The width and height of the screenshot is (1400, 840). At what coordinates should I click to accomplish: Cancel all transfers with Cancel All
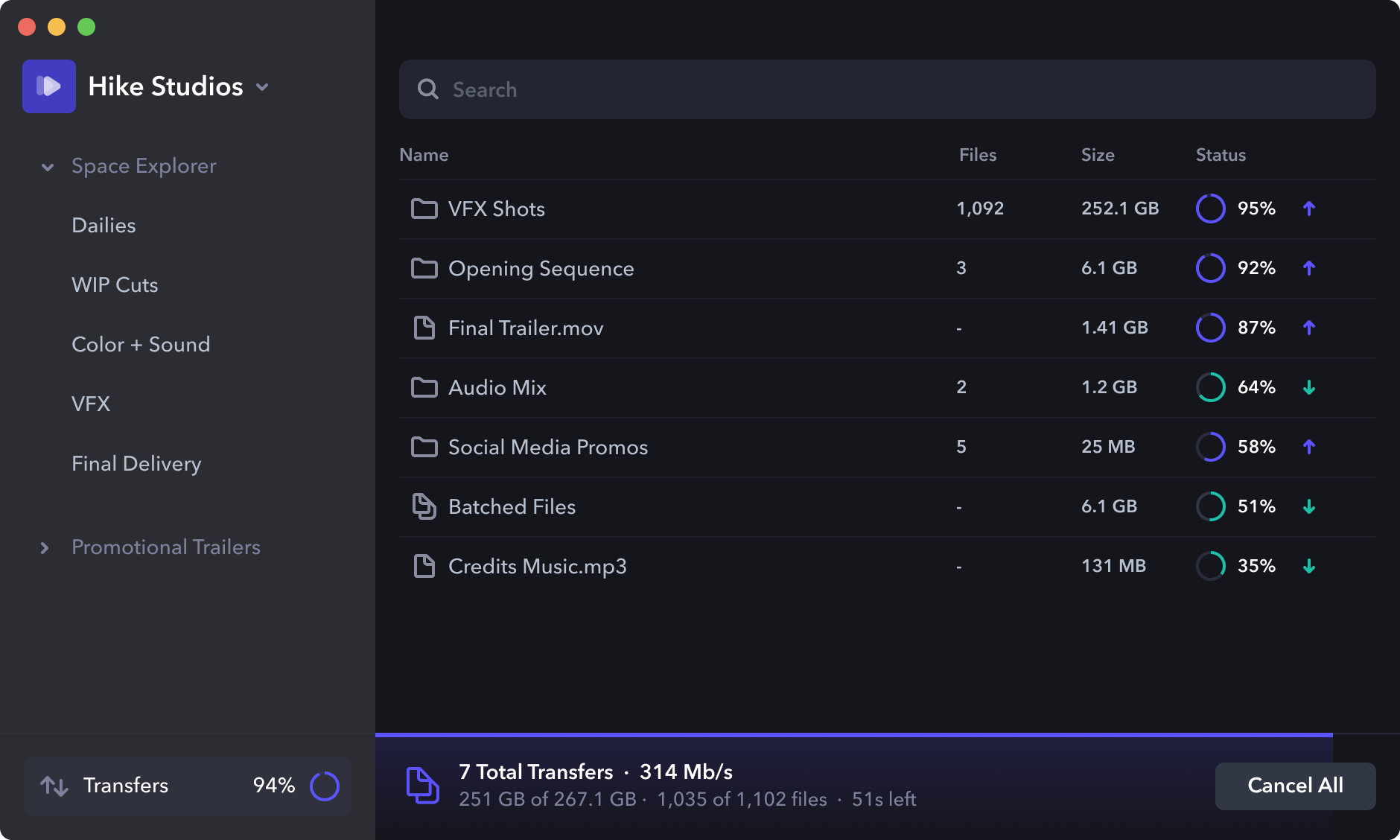1296,786
